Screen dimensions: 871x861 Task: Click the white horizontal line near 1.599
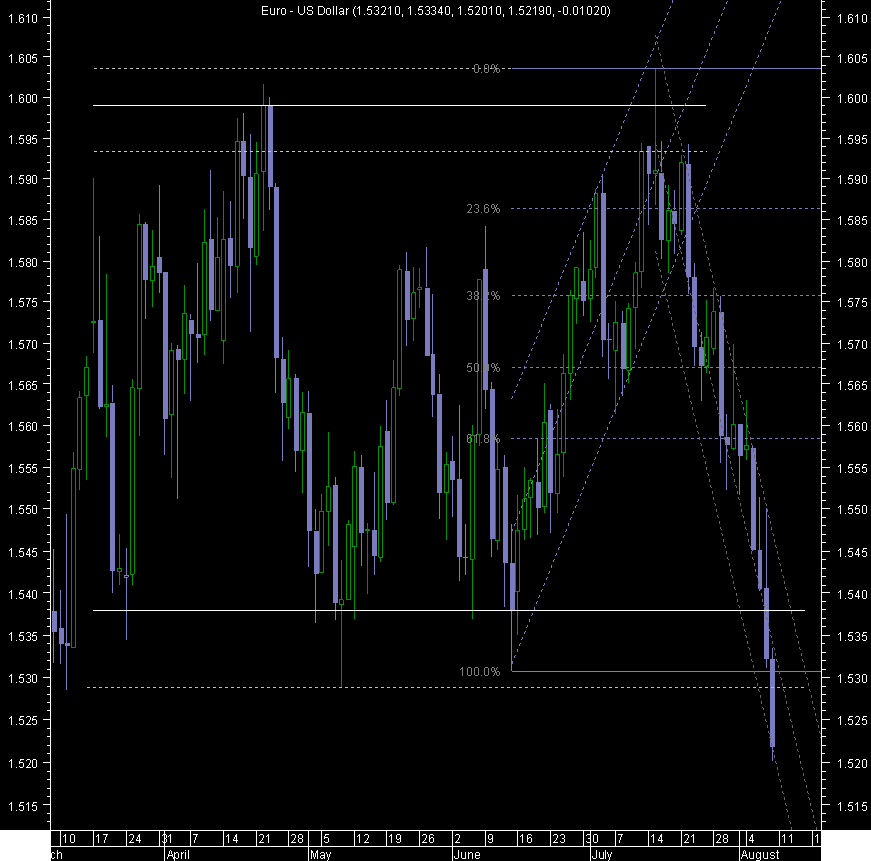(399, 105)
